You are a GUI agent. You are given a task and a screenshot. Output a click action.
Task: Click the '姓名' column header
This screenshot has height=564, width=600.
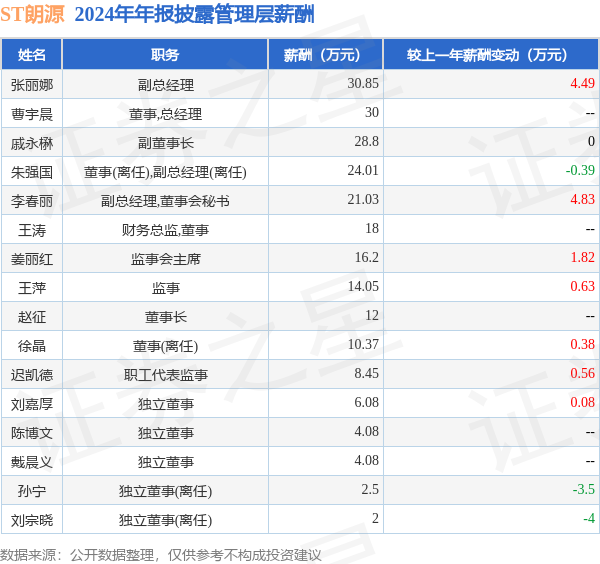32,55
